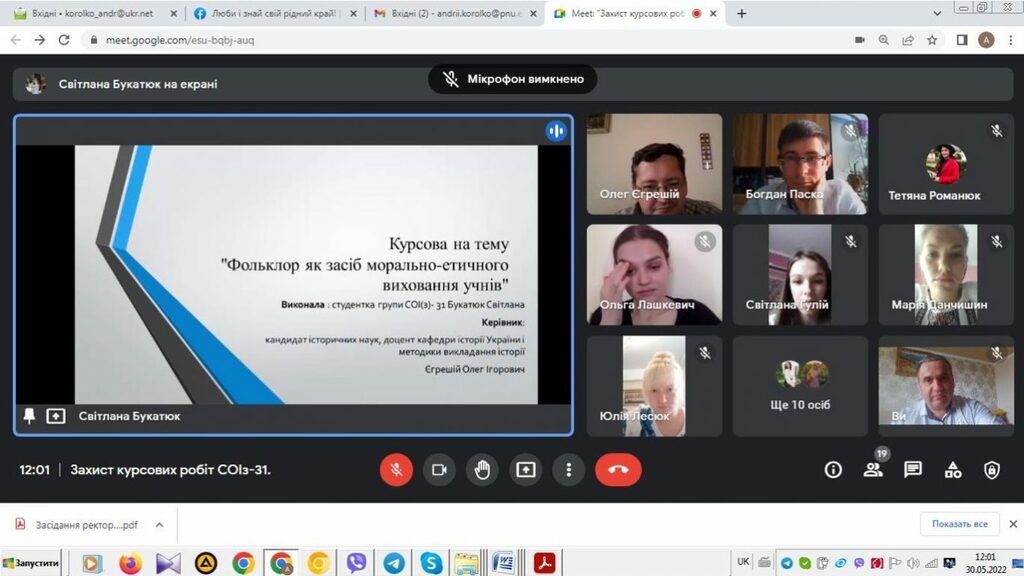Show the participants list with 19 badge
The width and height of the screenshot is (1024, 576).
click(x=873, y=470)
